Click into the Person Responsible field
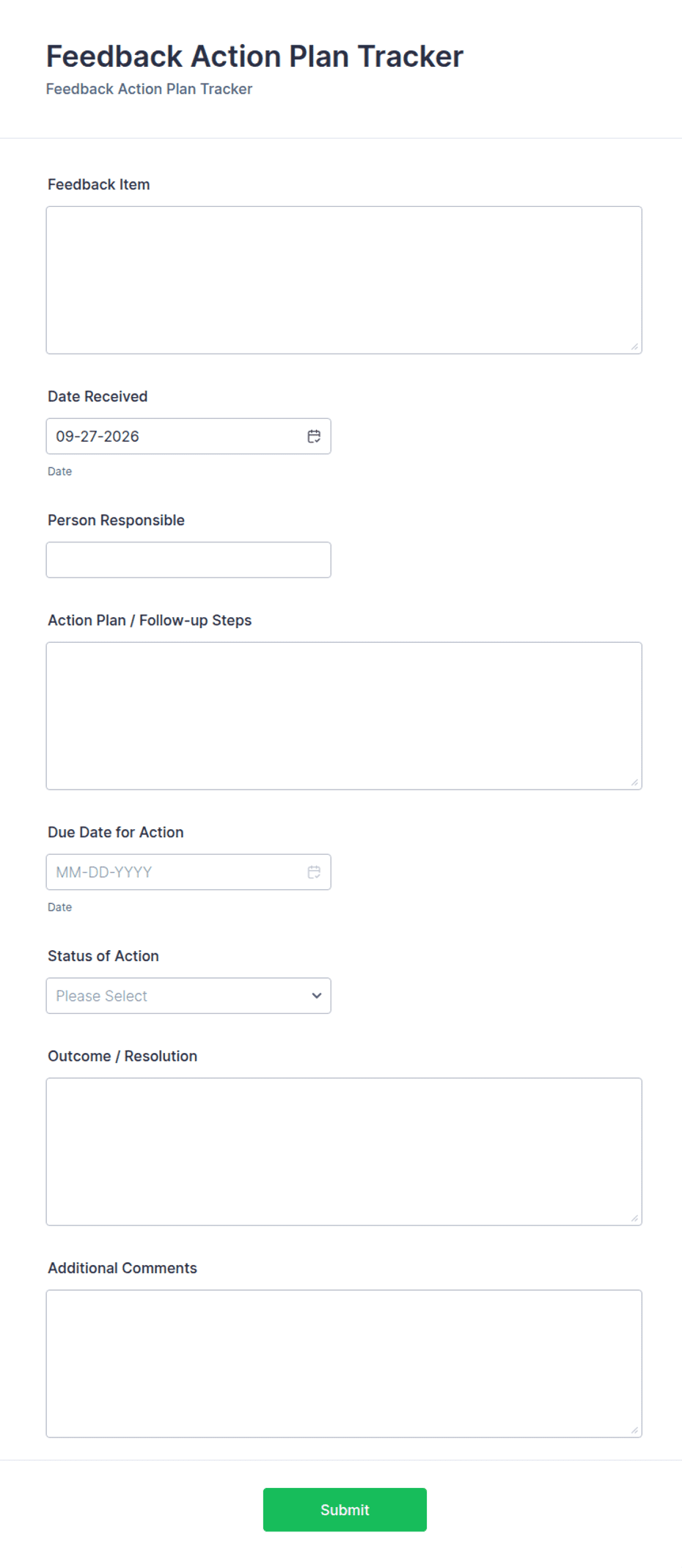682x1568 pixels. pos(188,560)
